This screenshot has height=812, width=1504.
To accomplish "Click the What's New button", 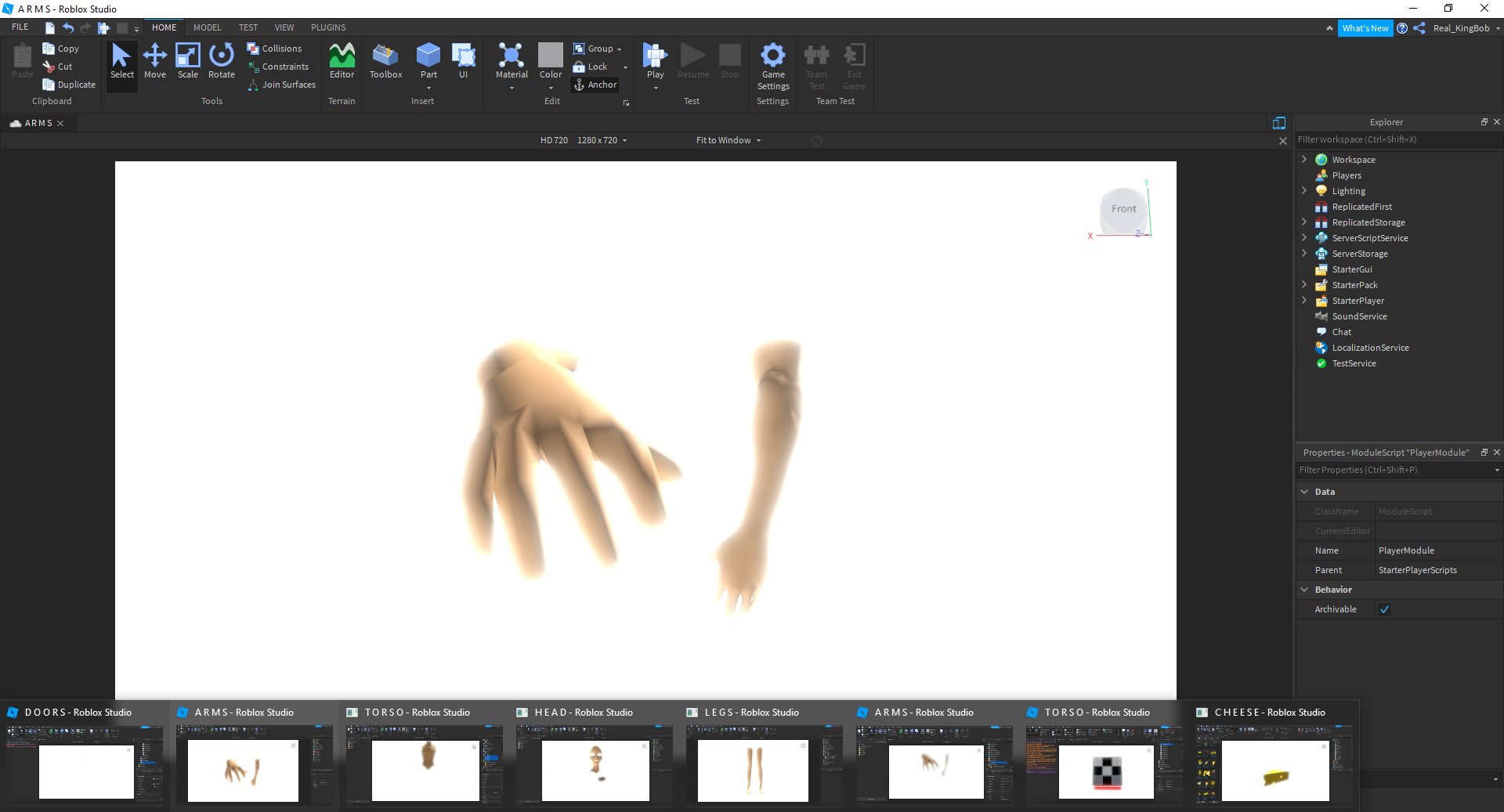I will [1365, 28].
